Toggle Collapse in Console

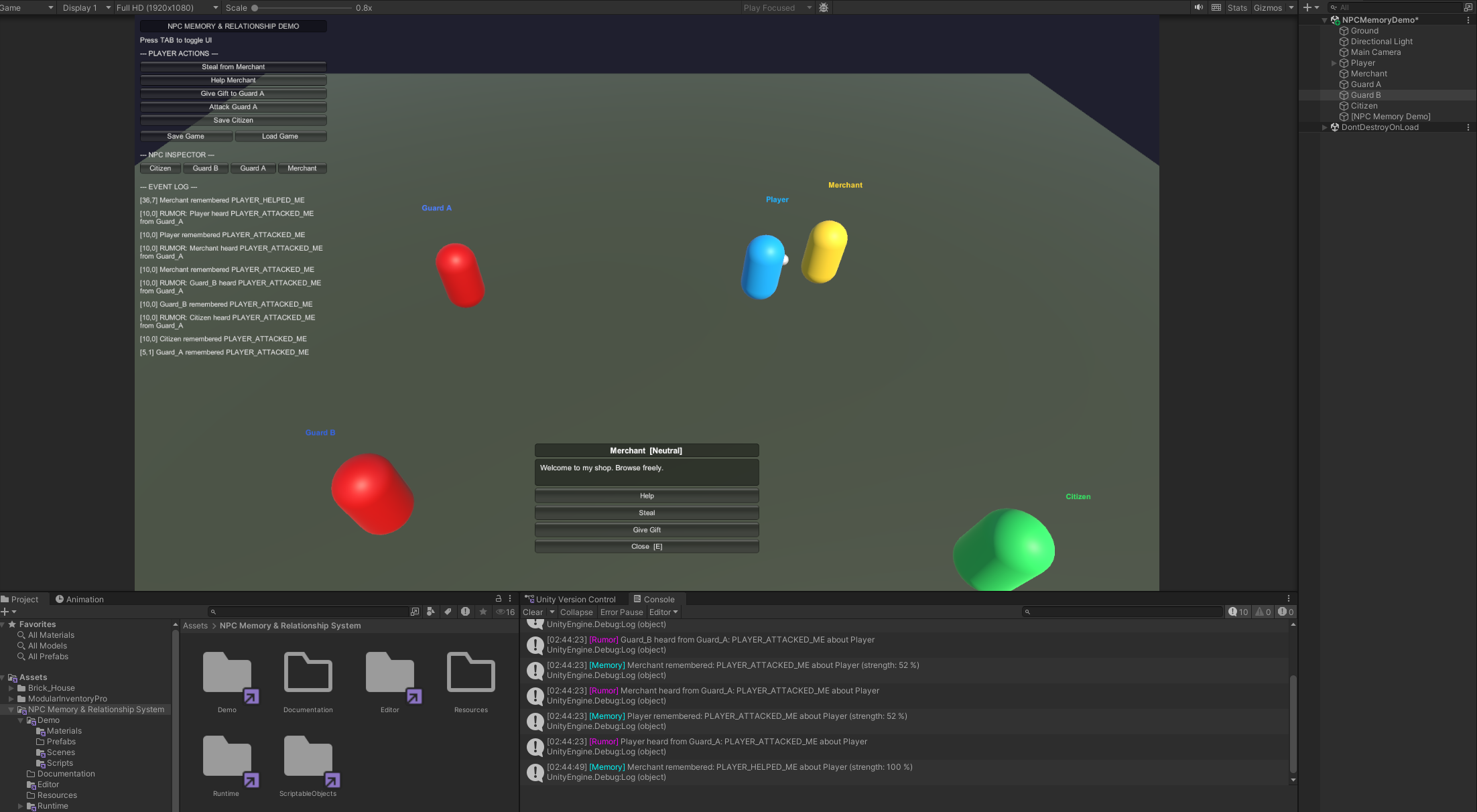point(576,612)
